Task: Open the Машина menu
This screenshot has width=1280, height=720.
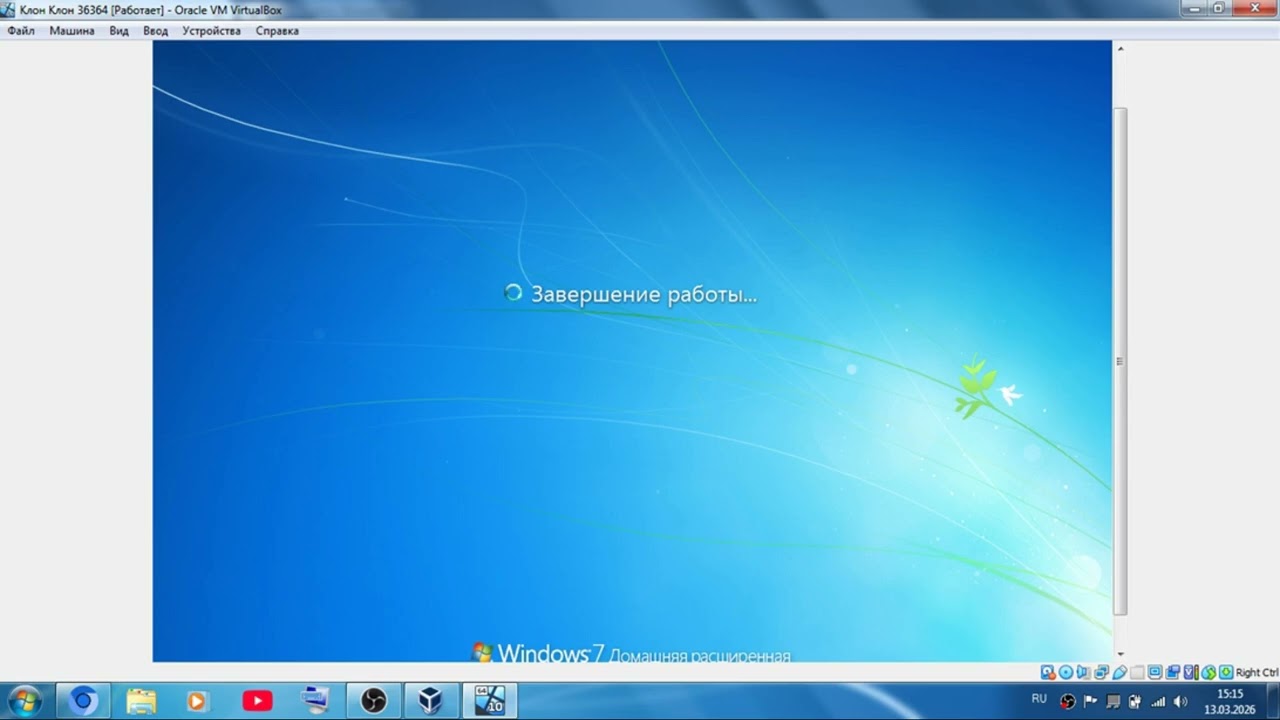Action: [72, 31]
